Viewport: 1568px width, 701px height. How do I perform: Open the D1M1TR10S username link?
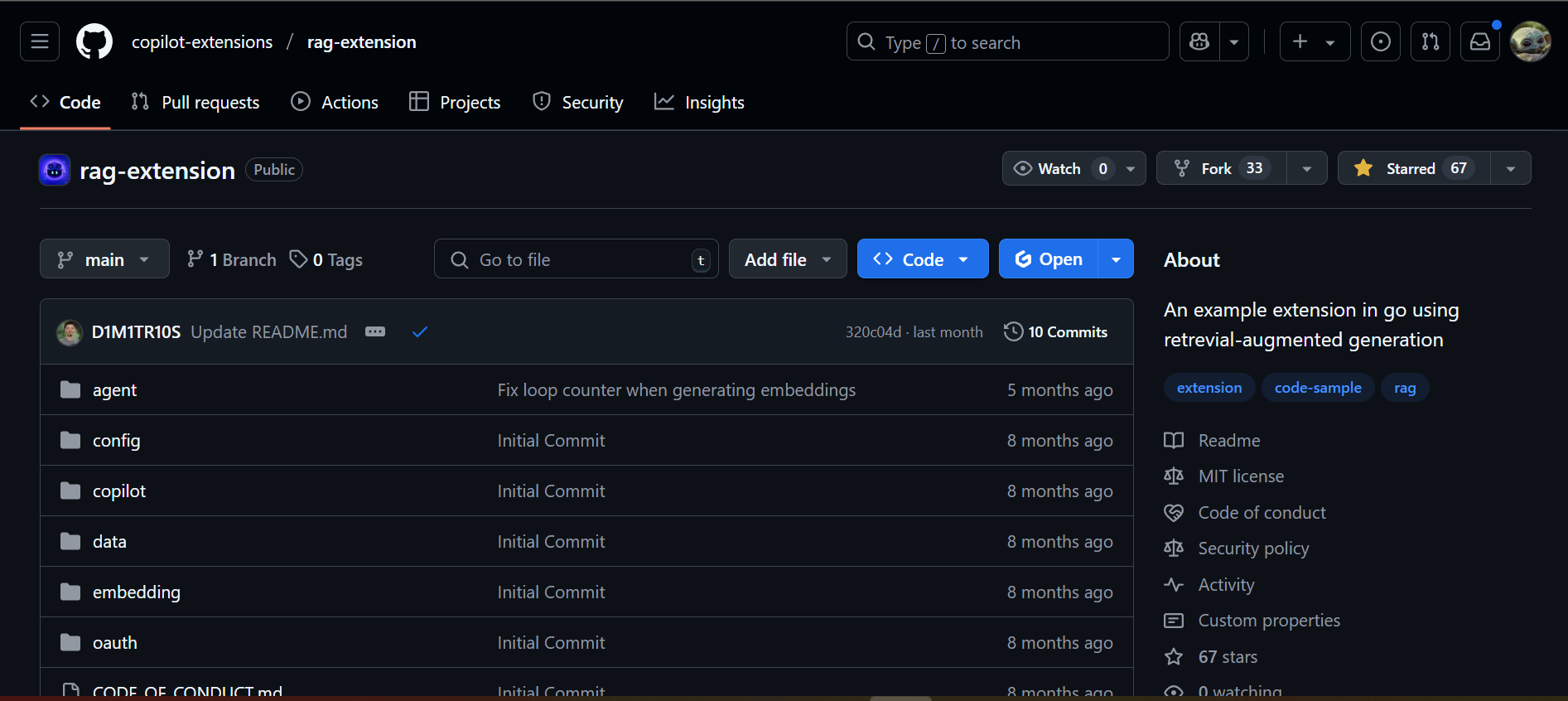(x=136, y=332)
